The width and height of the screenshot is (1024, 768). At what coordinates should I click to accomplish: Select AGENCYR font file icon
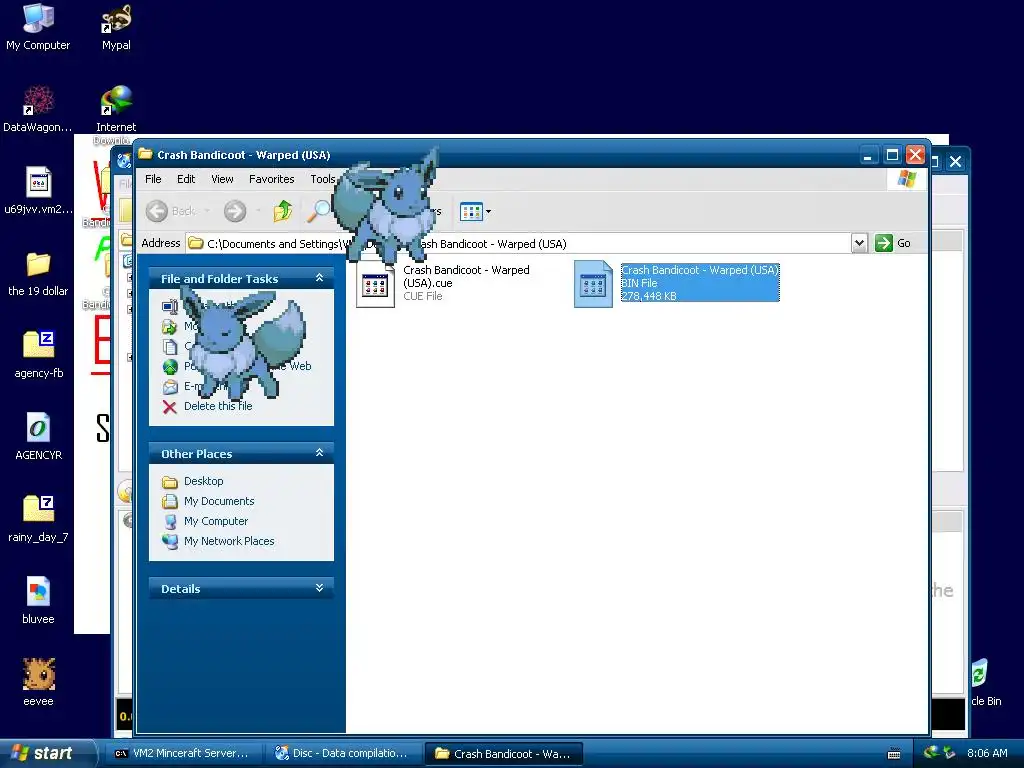point(38,437)
